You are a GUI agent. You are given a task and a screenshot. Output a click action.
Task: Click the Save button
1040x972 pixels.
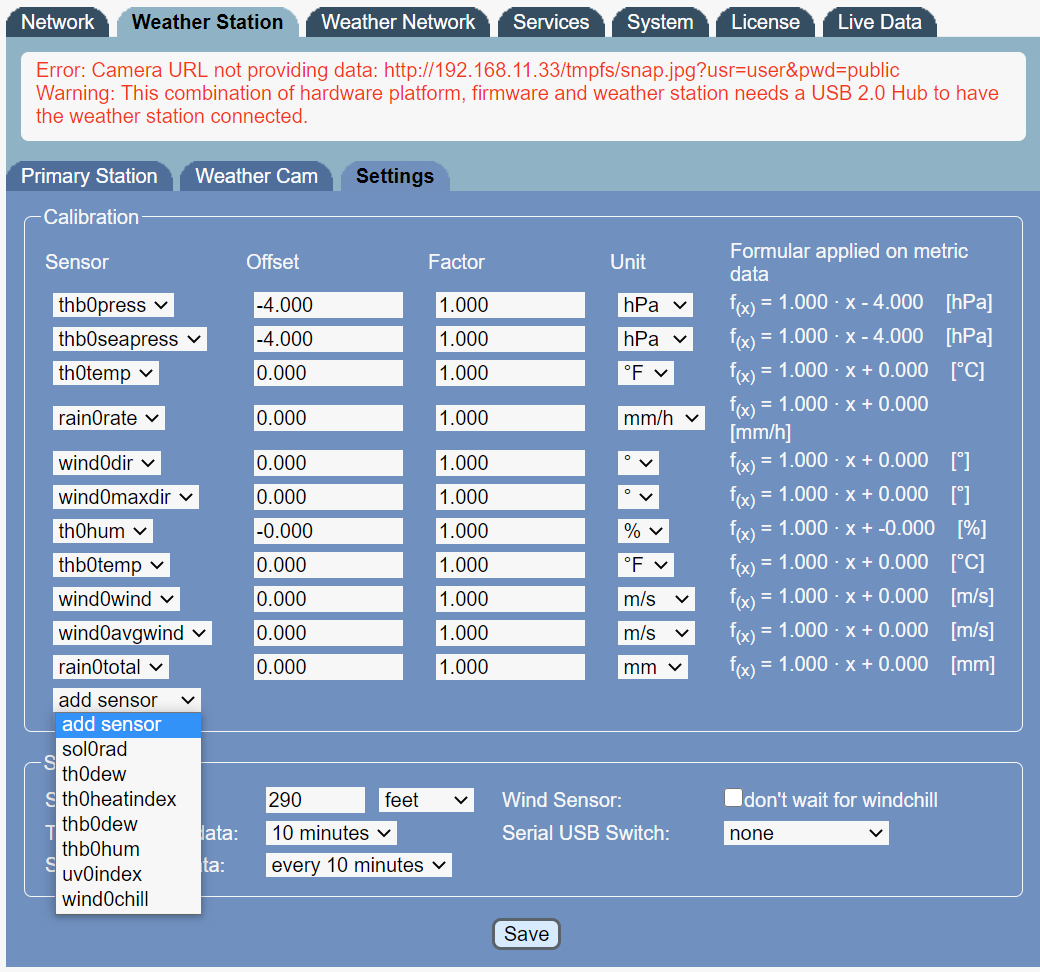click(x=526, y=934)
